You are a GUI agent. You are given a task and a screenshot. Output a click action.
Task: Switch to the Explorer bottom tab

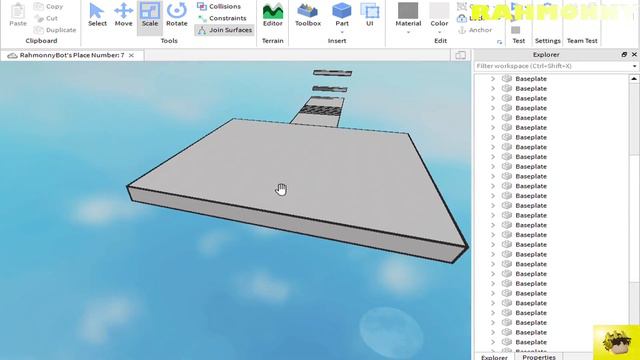[494, 356]
